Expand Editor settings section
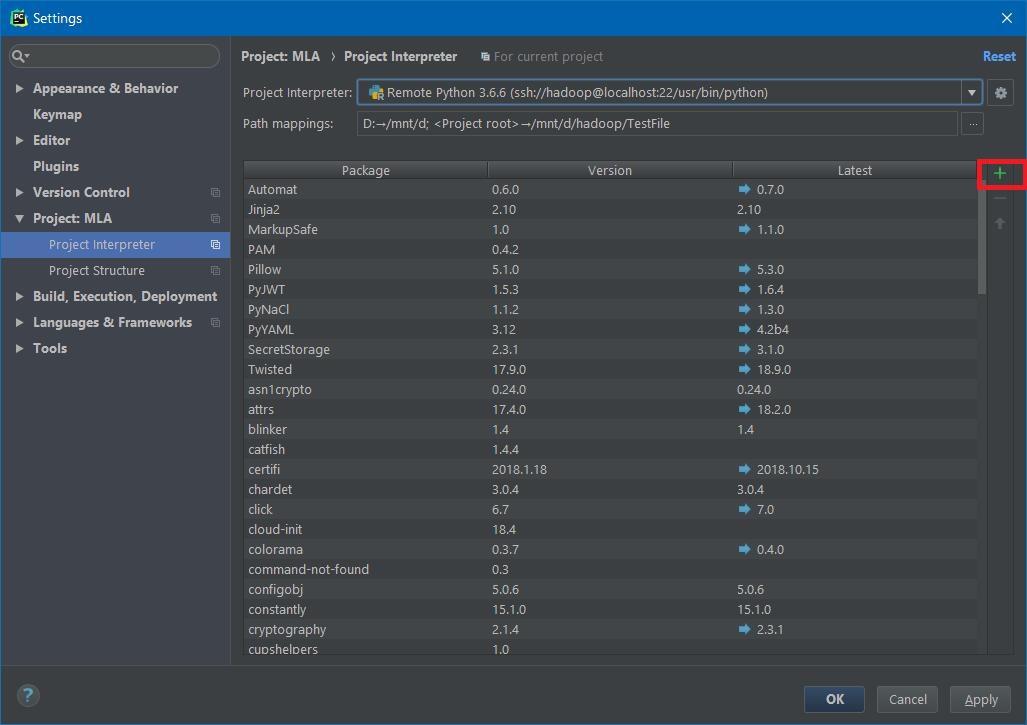The width and height of the screenshot is (1027, 725). tap(19, 140)
